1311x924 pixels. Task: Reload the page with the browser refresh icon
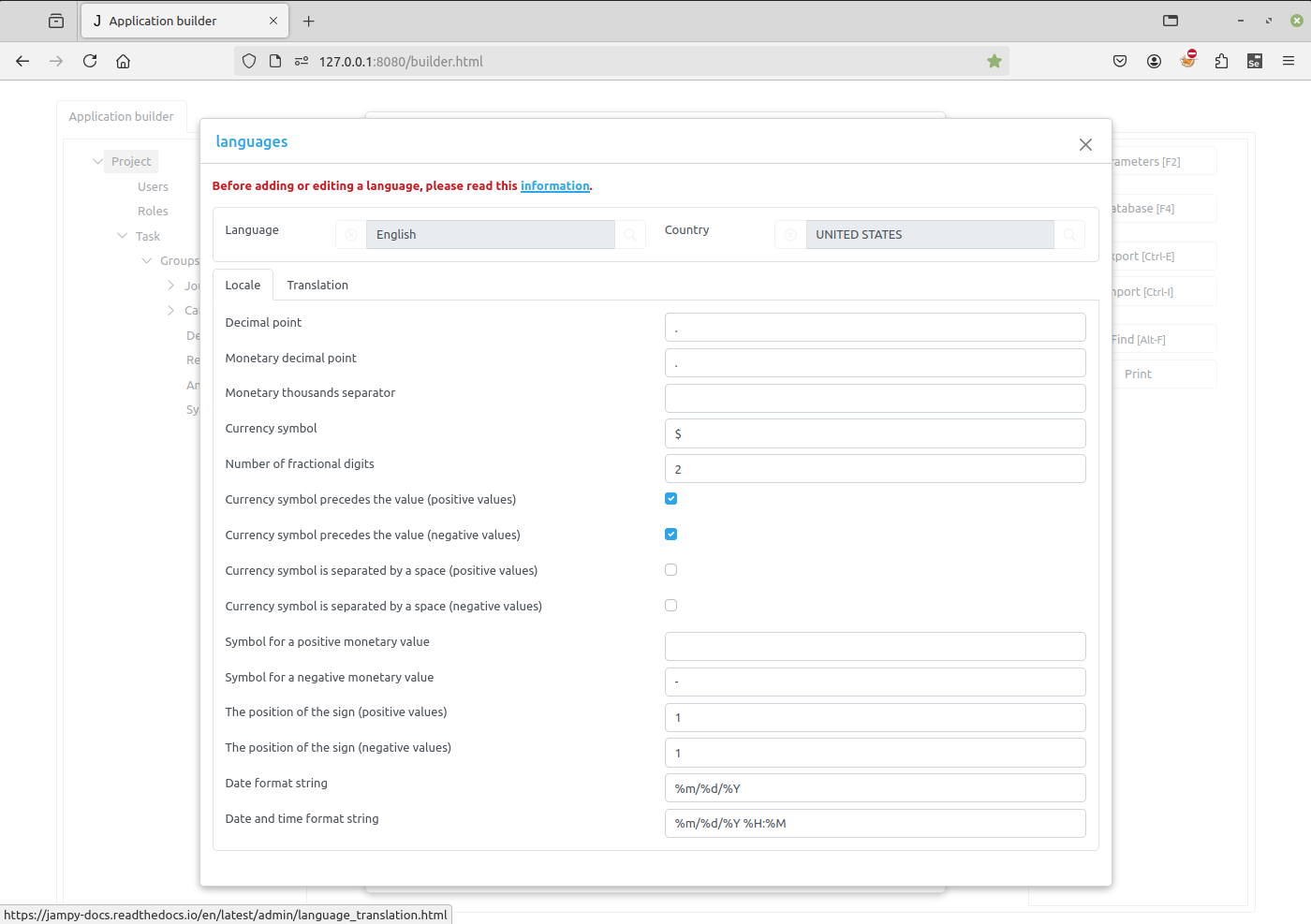click(x=90, y=61)
